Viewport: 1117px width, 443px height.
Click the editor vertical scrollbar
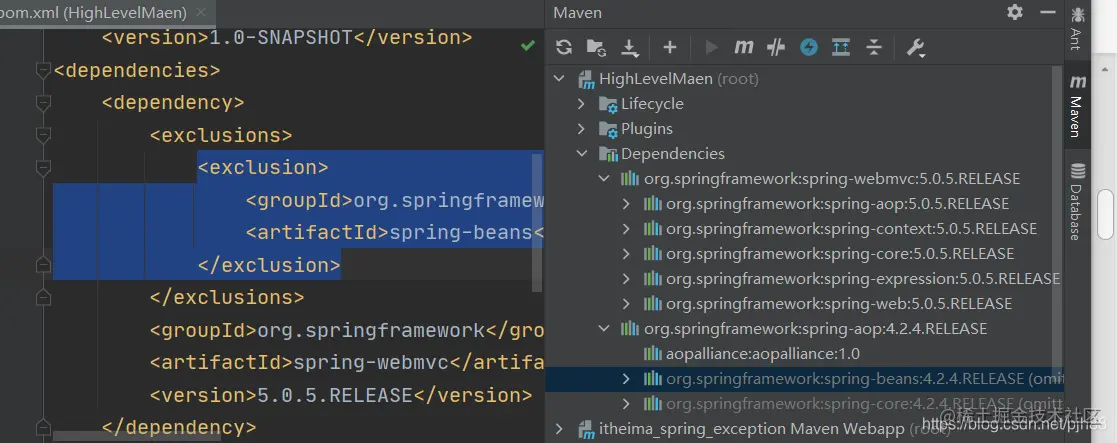(537, 222)
